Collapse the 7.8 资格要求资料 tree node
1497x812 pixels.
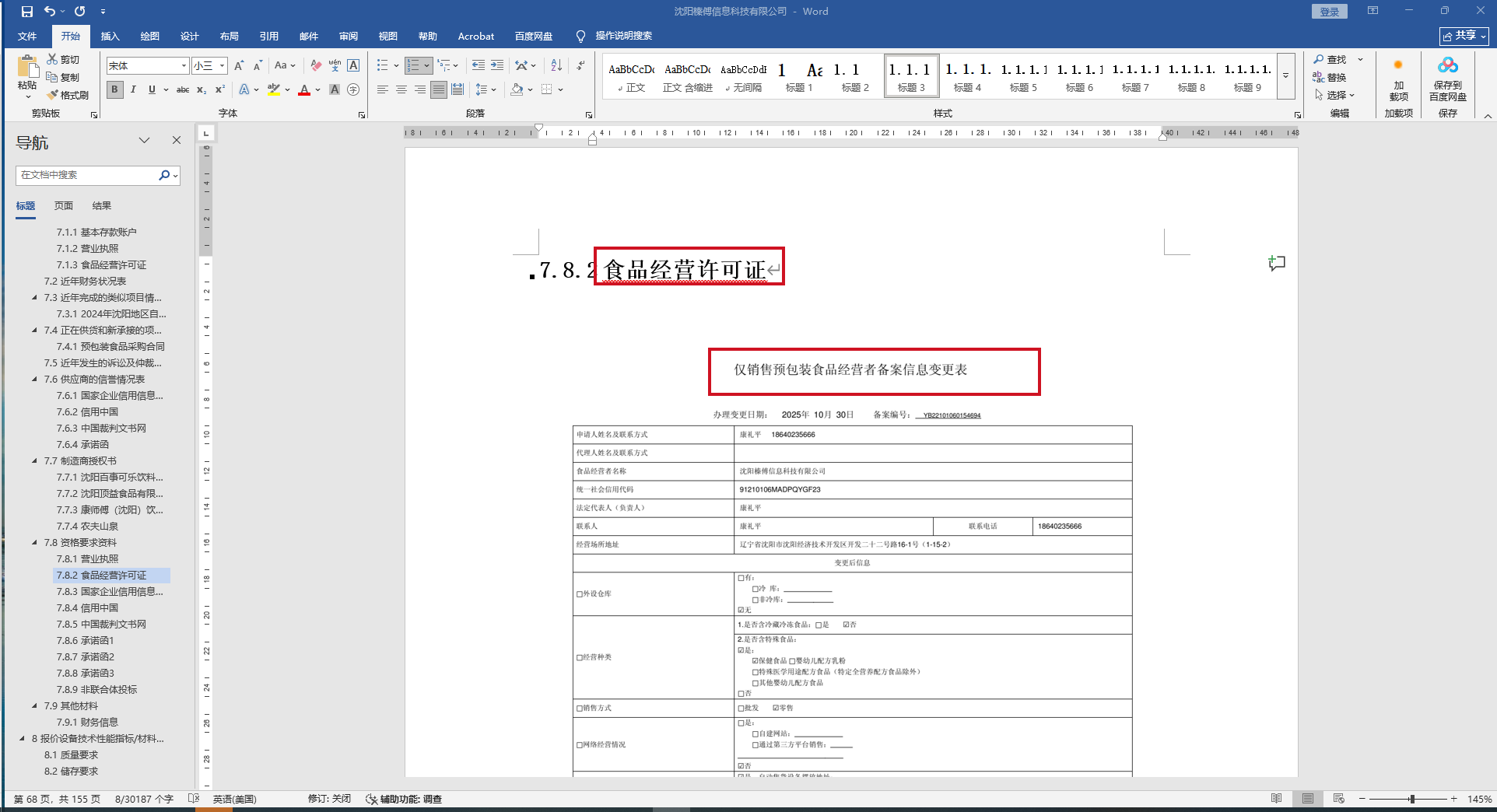coord(34,542)
